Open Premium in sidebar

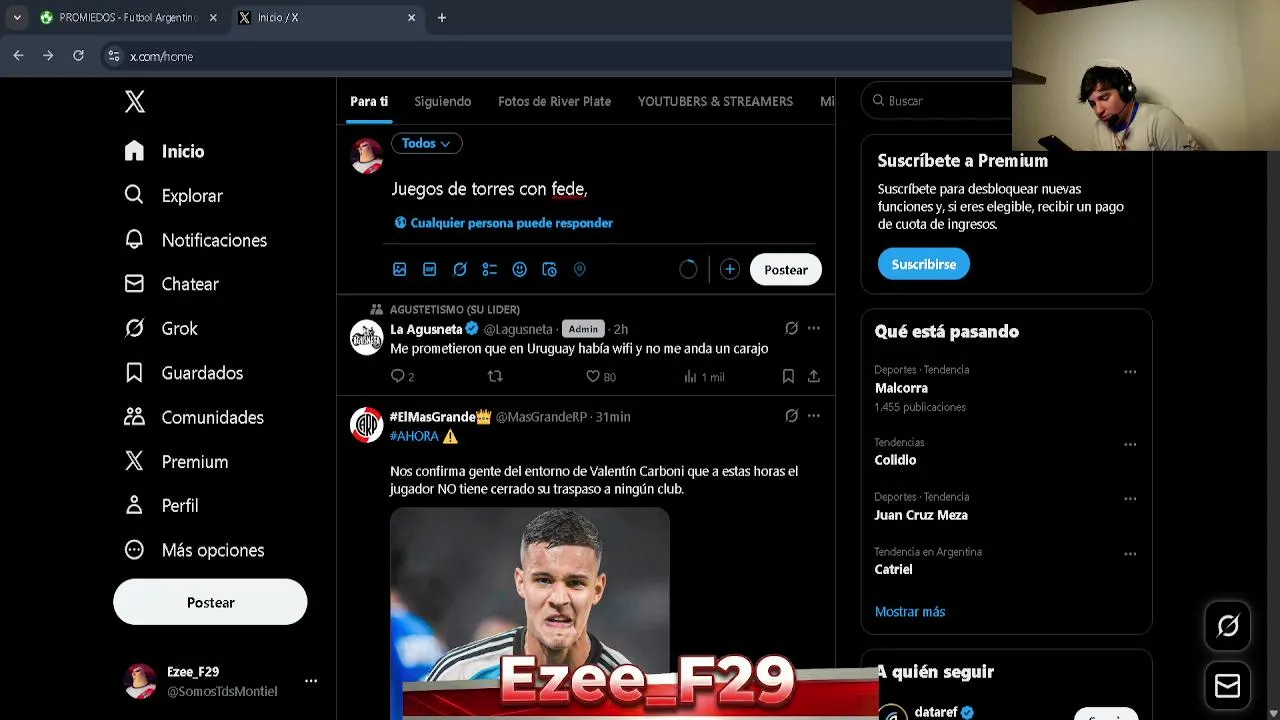(177, 461)
